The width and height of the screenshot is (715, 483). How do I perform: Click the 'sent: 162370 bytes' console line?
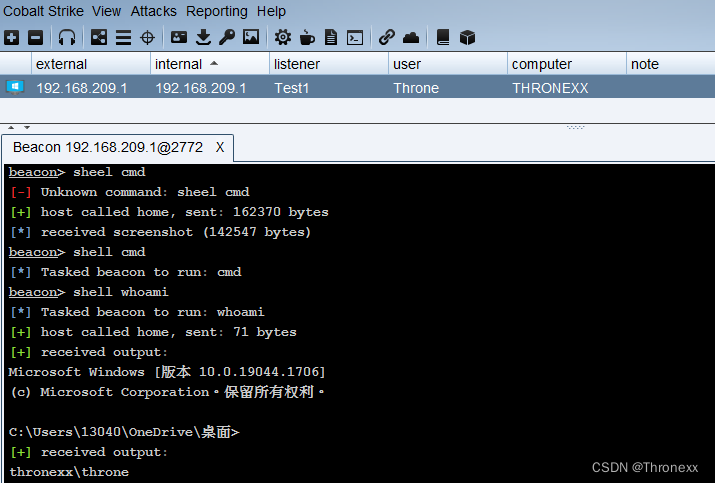click(169, 212)
